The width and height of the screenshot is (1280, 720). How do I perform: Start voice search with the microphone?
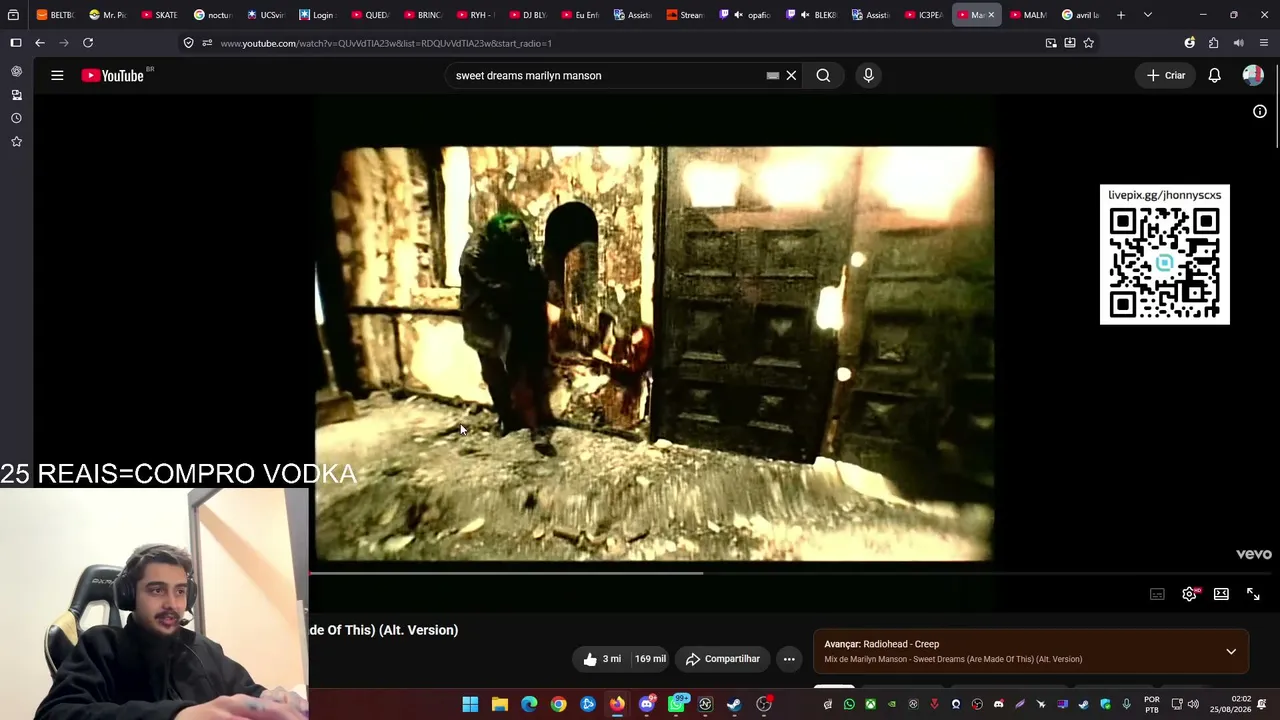pyautogui.click(x=868, y=75)
